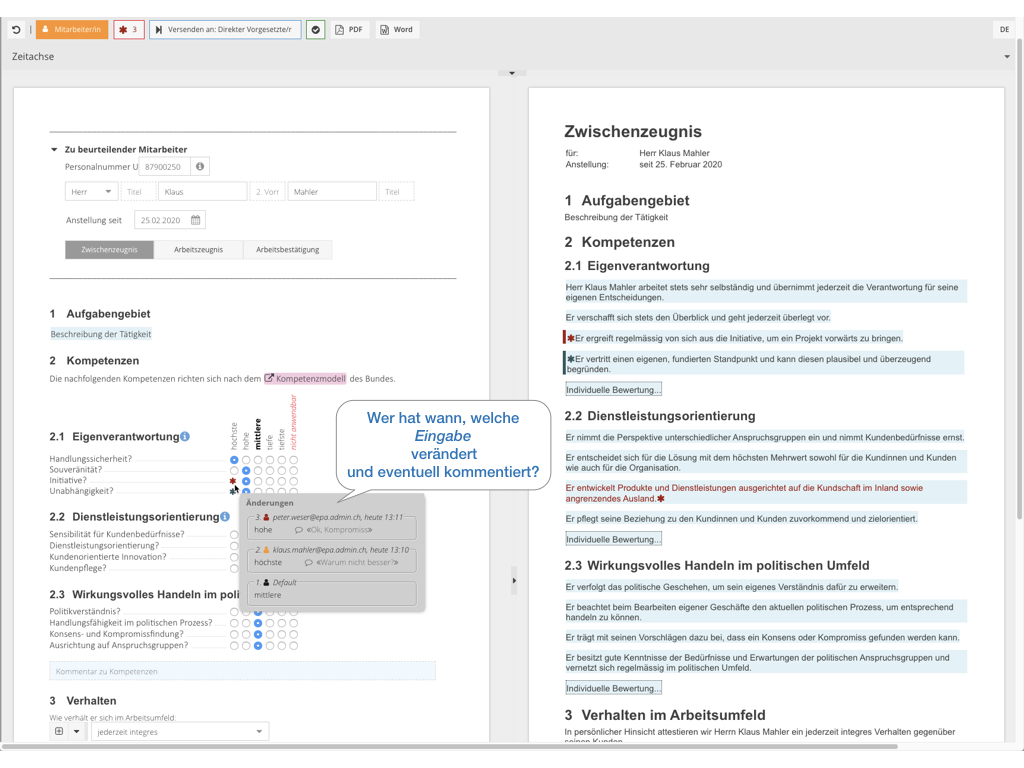Collapse the 'Zu beurteilender Mitarbeiter' section
Viewport: 1024px width, 768px height.
[x=54, y=150]
